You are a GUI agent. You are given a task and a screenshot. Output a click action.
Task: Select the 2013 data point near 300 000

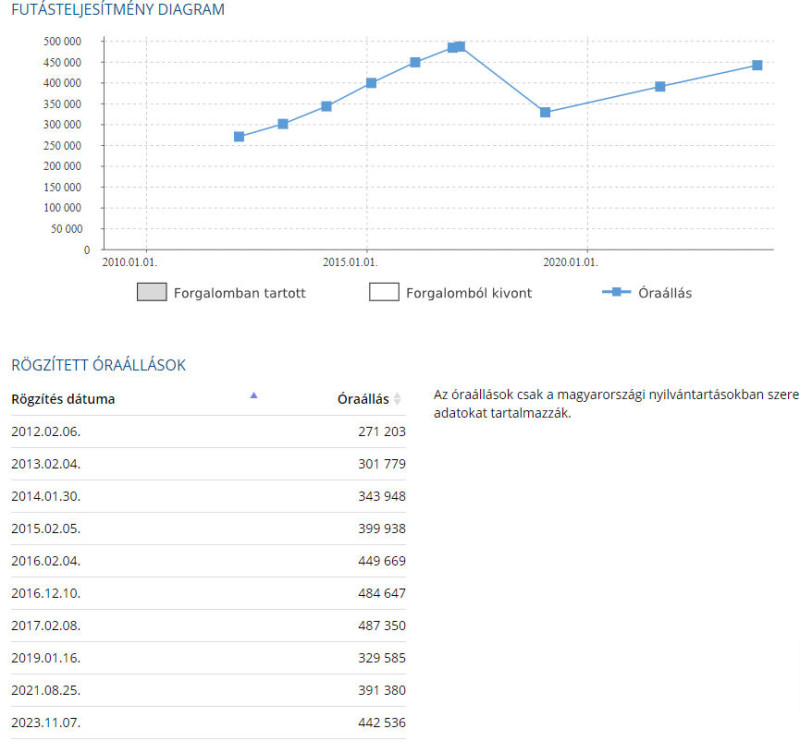coord(283,124)
